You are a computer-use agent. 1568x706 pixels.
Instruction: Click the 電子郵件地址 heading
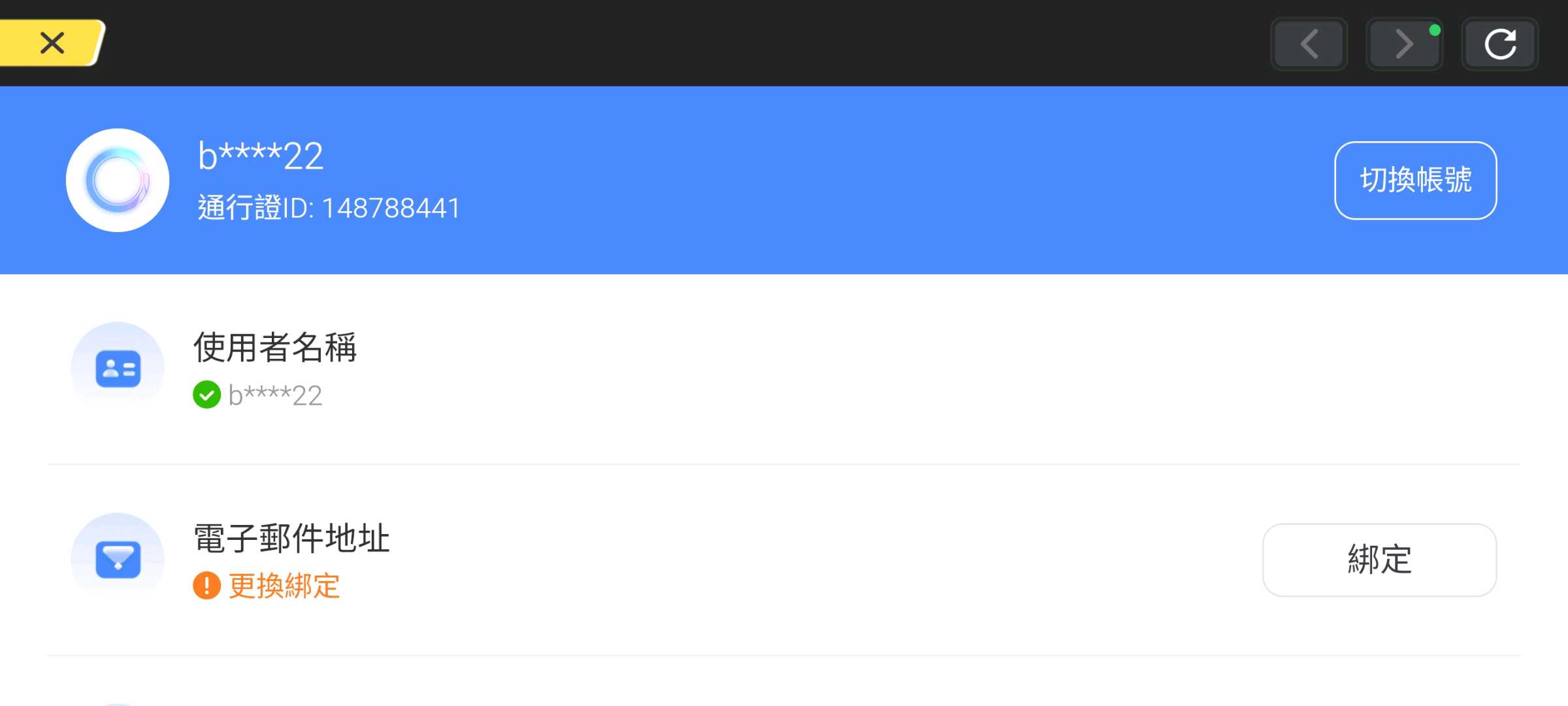point(291,538)
